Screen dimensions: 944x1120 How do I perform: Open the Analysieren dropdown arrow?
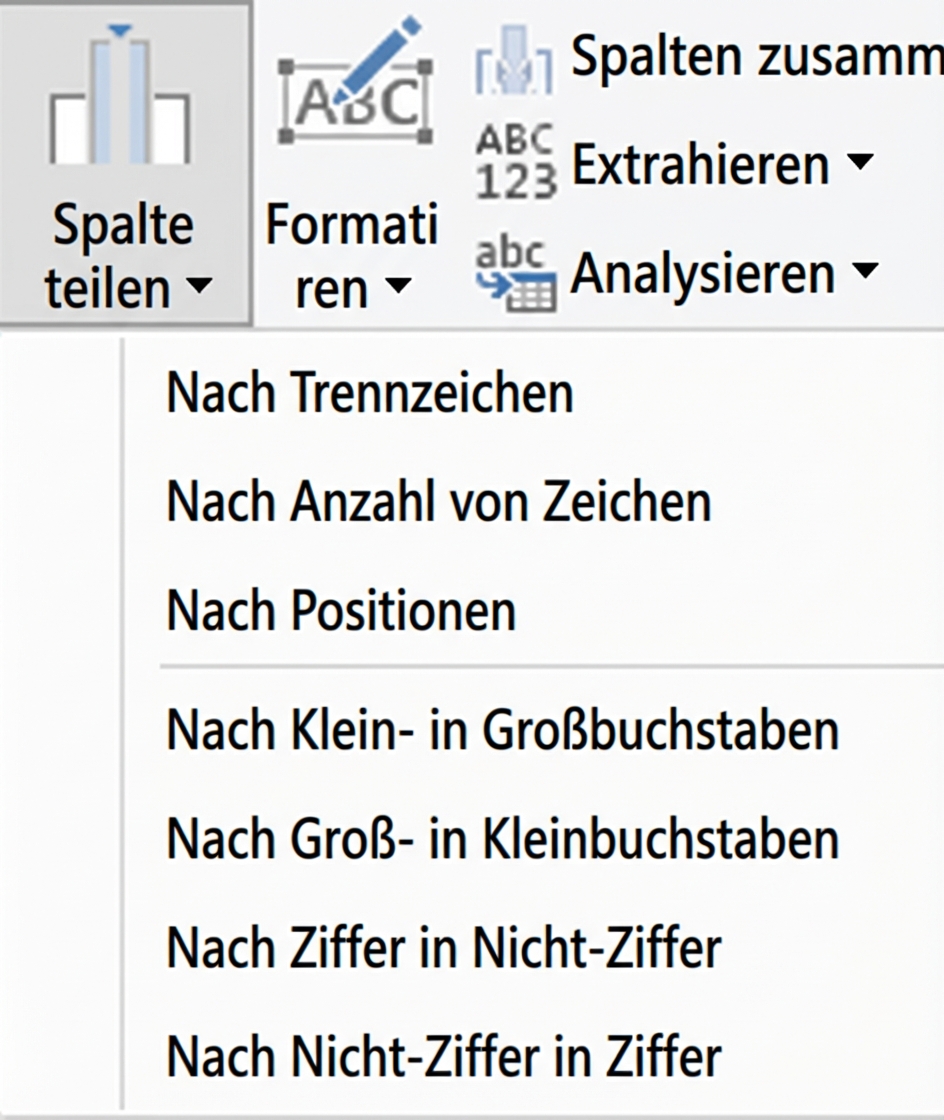click(x=868, y=270)
